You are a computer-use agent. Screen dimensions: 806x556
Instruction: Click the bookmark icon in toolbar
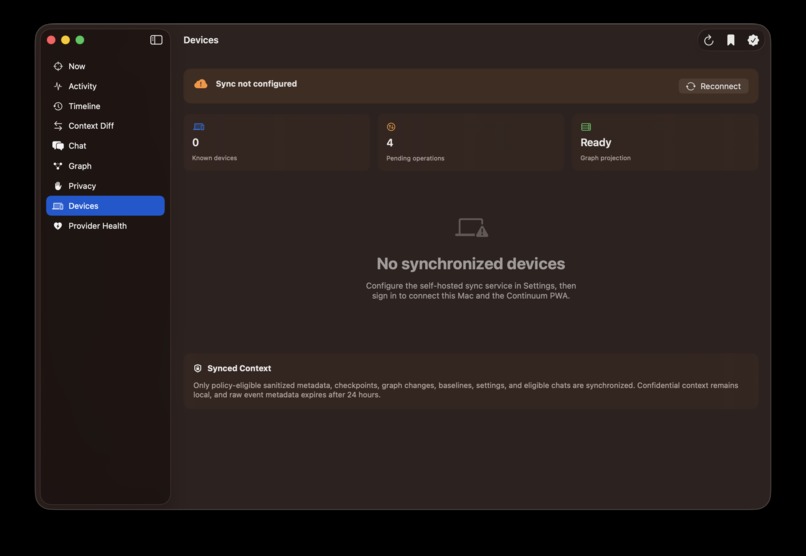coord(730,40)
